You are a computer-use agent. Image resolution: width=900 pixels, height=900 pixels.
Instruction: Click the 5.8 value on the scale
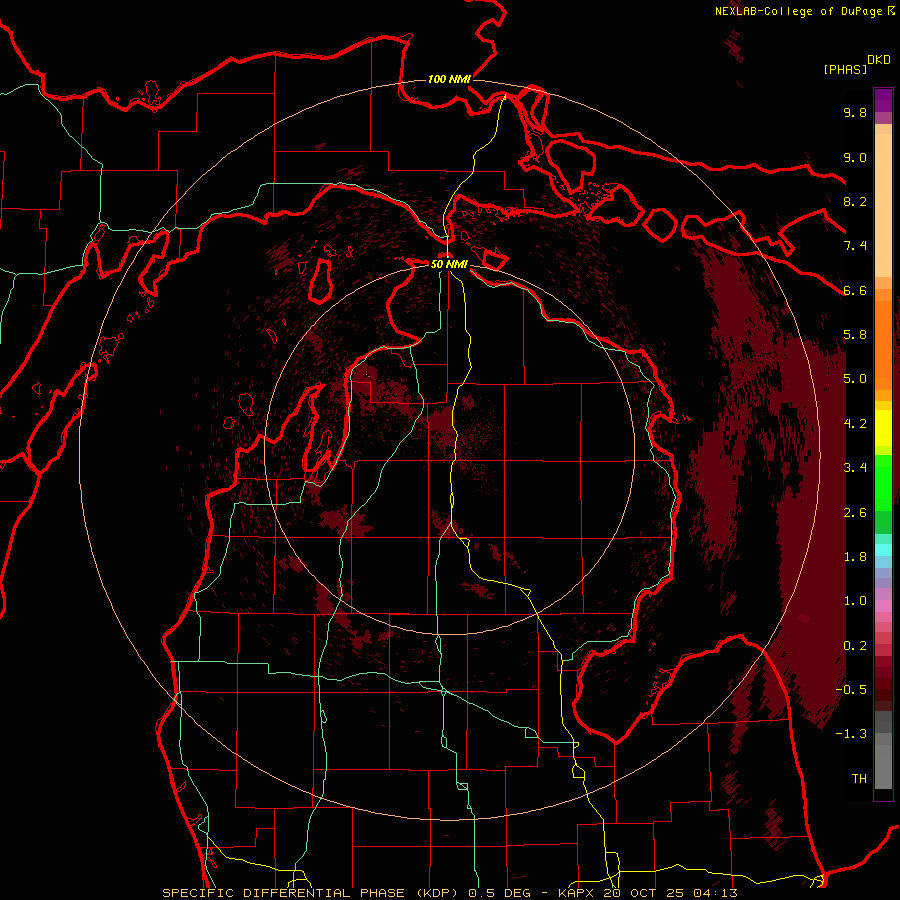click(x=855, y=335)
